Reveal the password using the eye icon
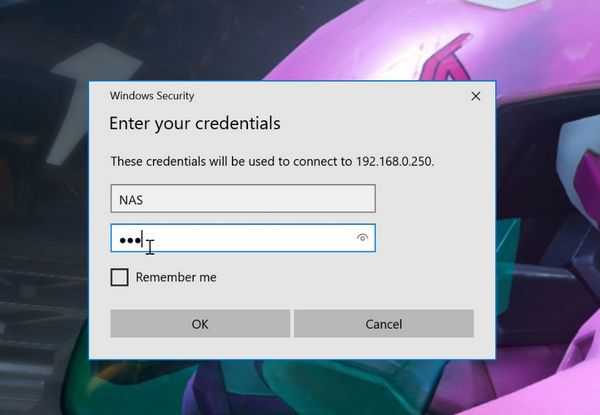This screenshot has width=600, height=415. 362,238
